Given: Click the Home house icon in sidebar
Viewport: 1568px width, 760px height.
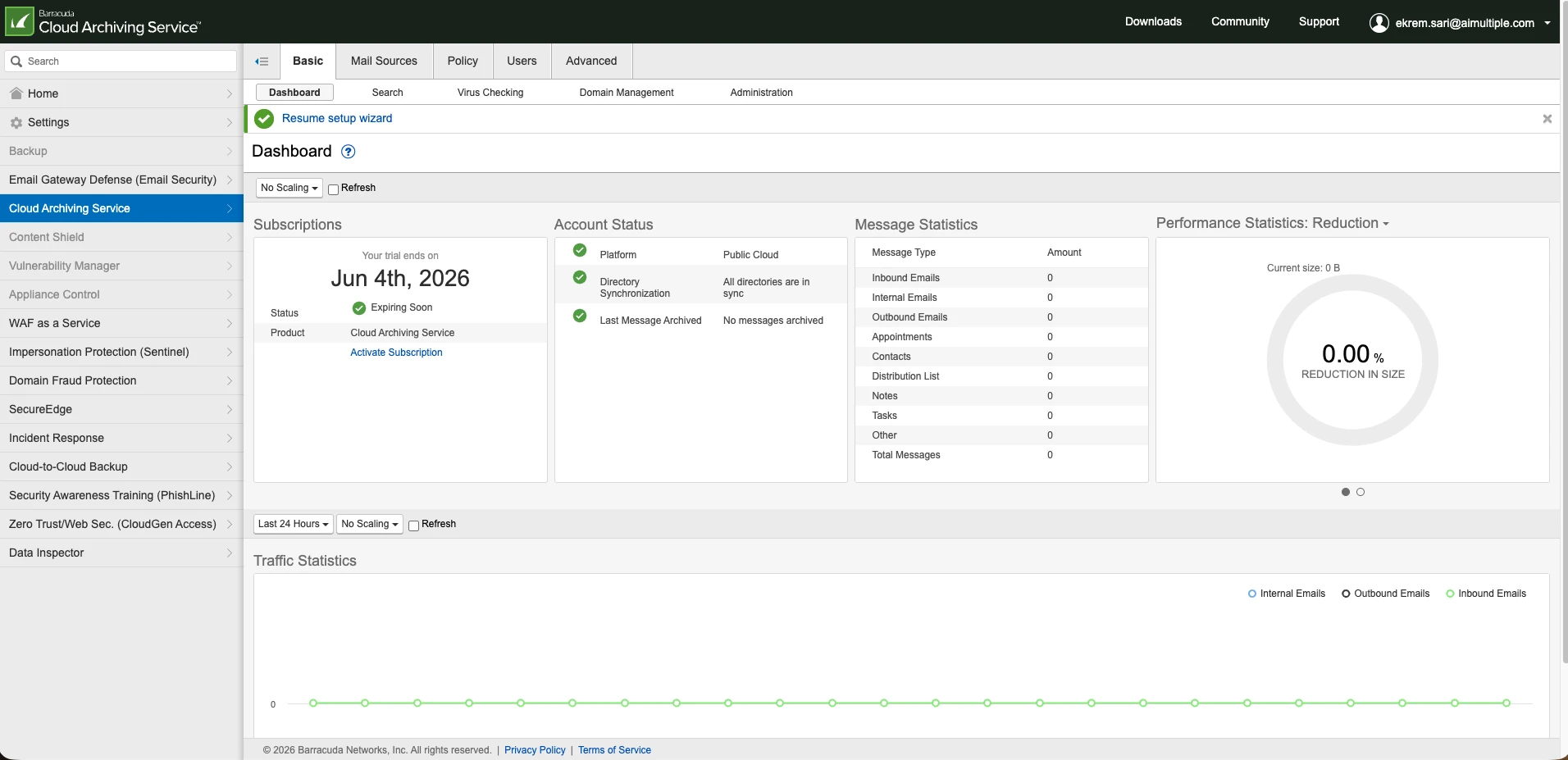Looking at the screenshot, I should [16, 93].
